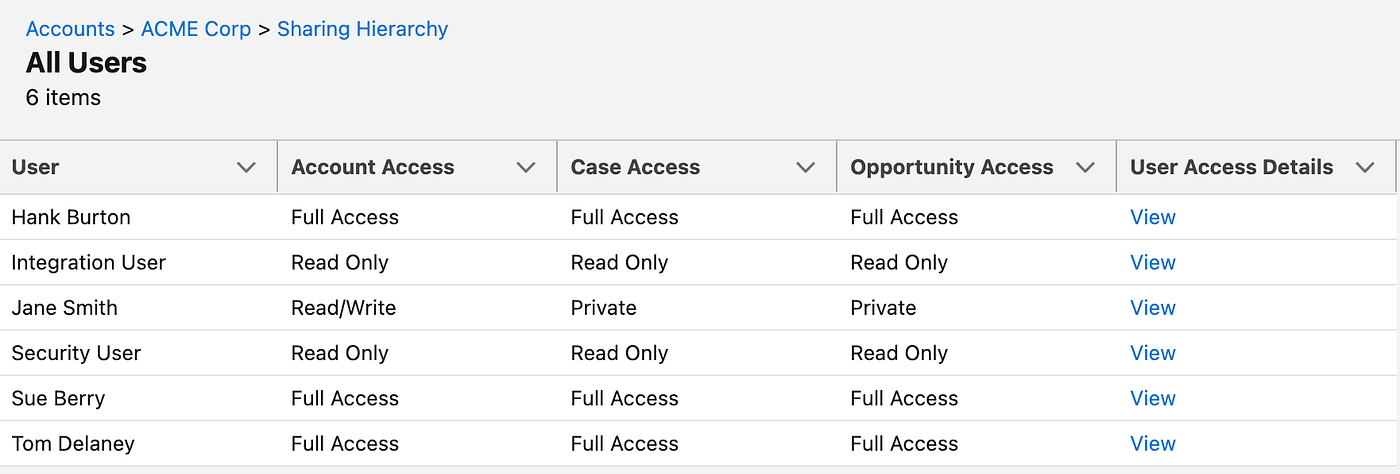The image size is (1400, 474).
Task: Click the Sharing Hierarchy breadcrumb link
Action: (362, 29)
